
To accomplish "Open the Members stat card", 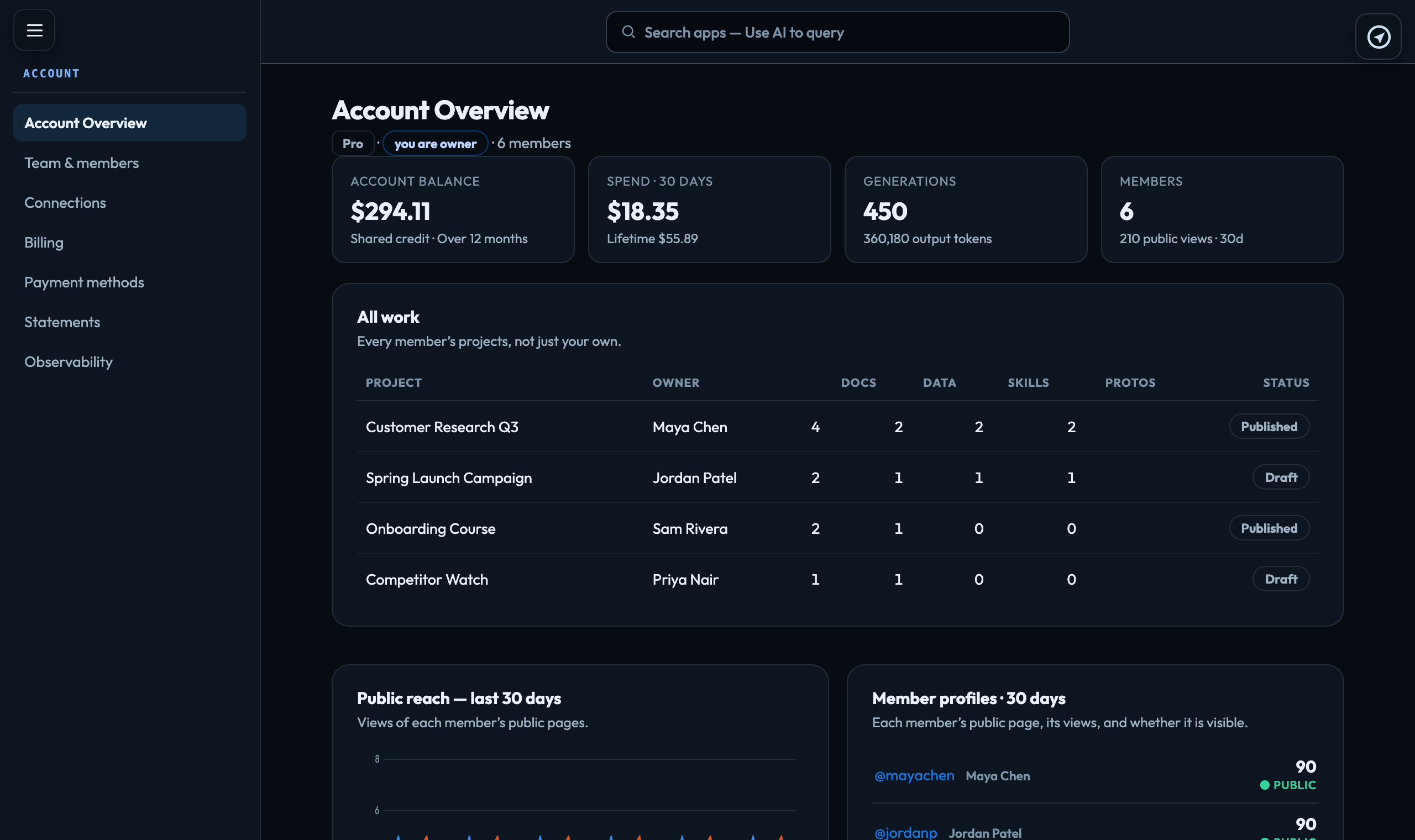I will [x=1222, y=209].
